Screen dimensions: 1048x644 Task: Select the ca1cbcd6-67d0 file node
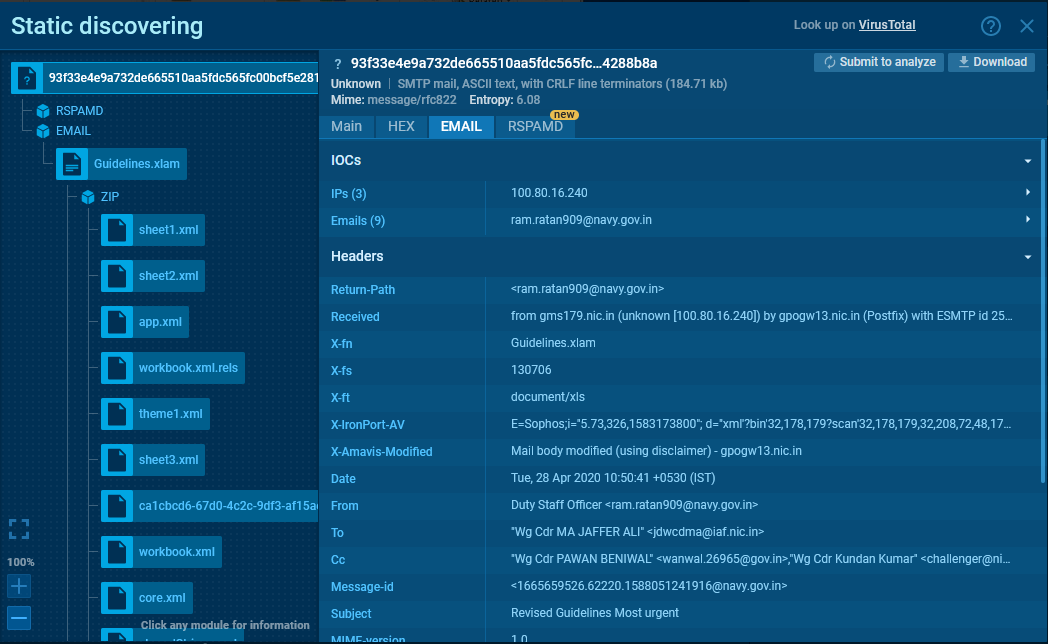pos(210,506)
